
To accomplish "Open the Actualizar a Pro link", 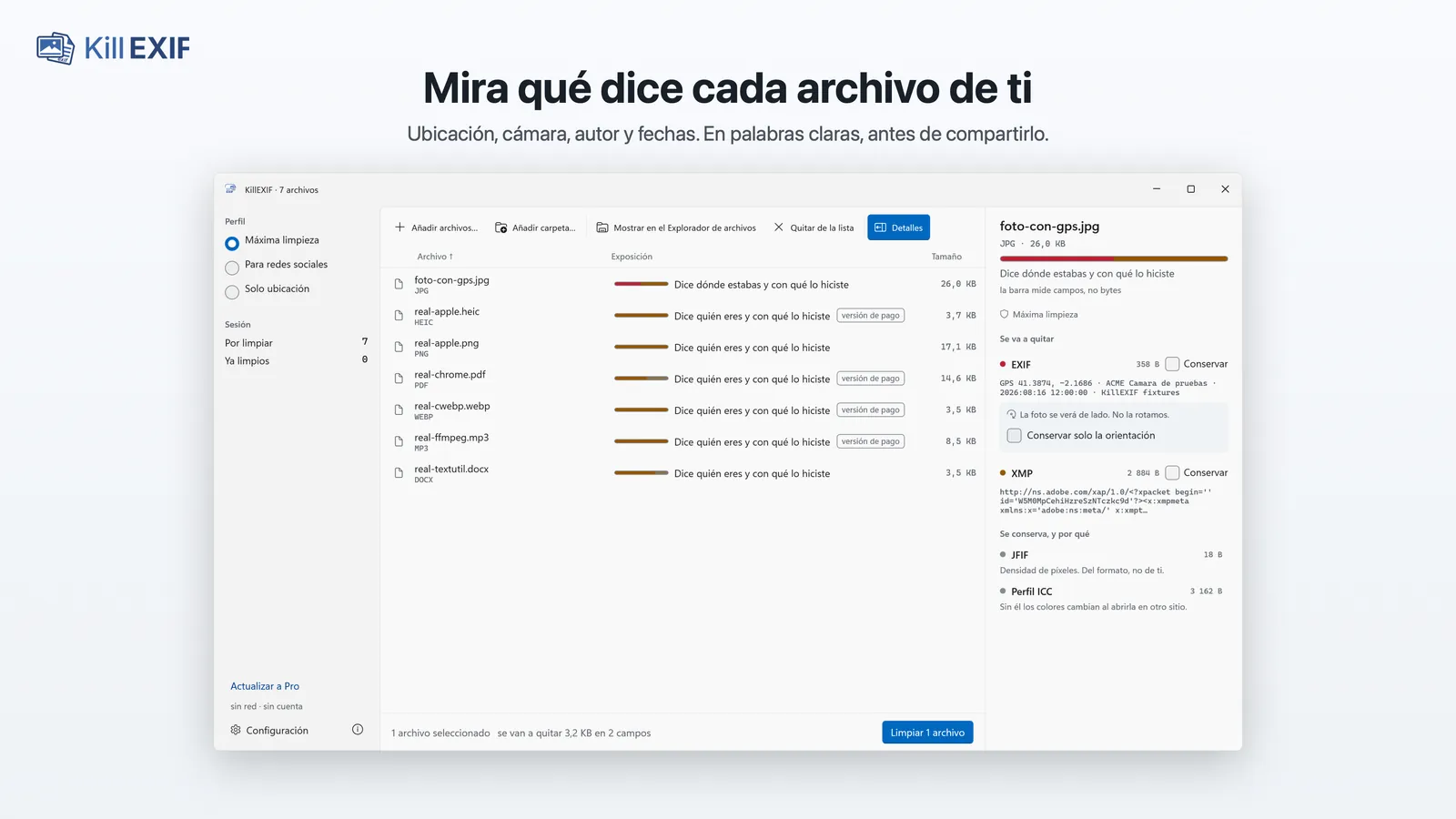I will pos(265,686).
